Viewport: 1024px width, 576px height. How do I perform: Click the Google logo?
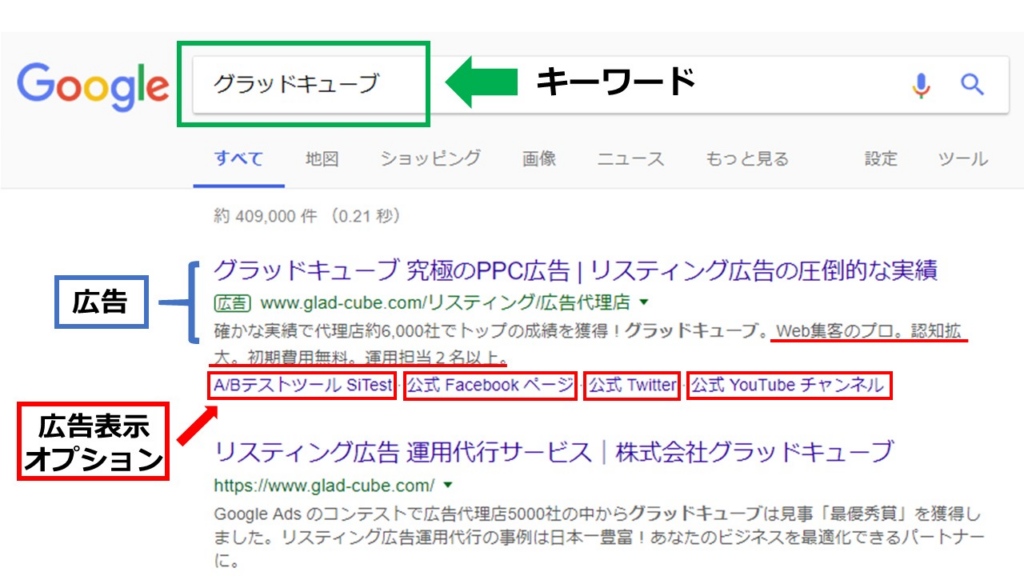click(92, 86)
